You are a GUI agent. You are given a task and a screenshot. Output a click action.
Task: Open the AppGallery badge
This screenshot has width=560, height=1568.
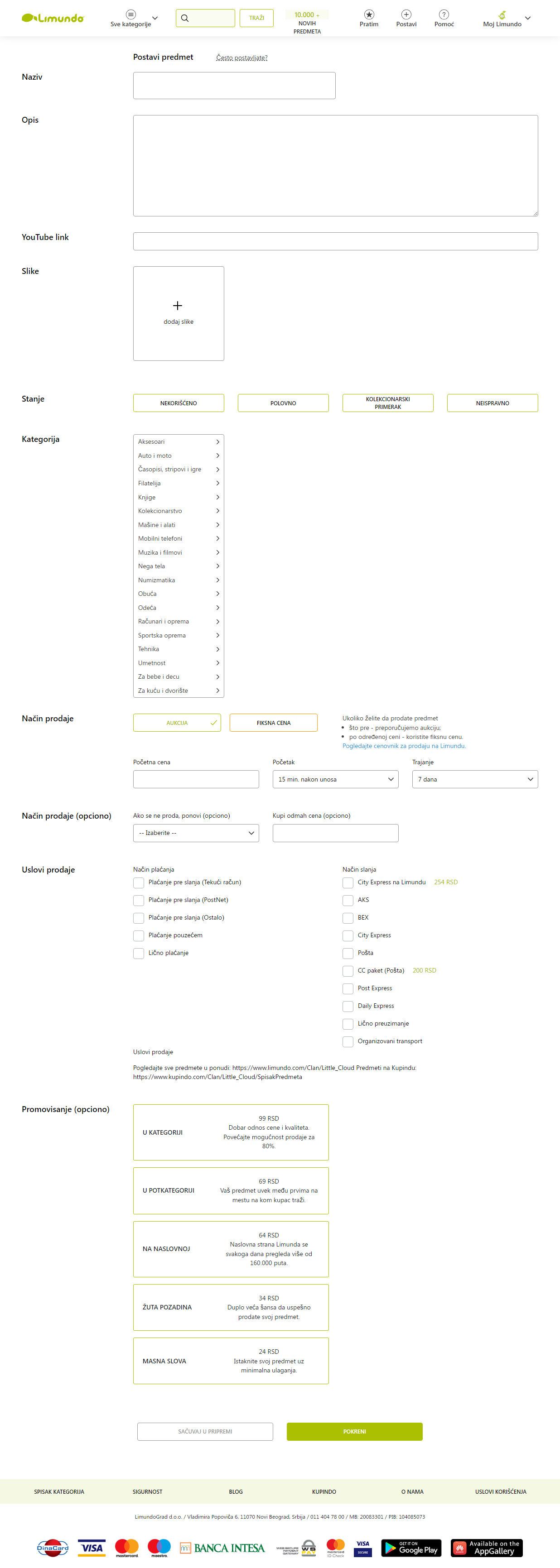tap(486, 1547)
